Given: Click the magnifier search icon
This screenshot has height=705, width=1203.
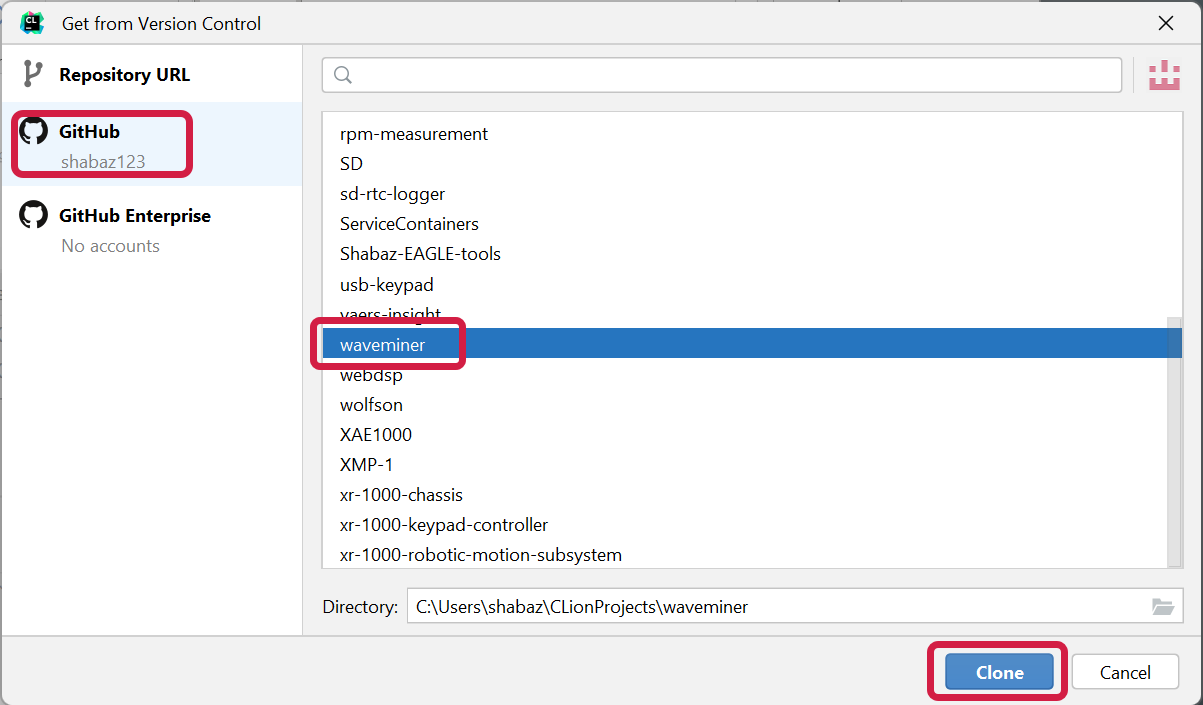Looking at the screenshot, I should [x=343, y=75].
